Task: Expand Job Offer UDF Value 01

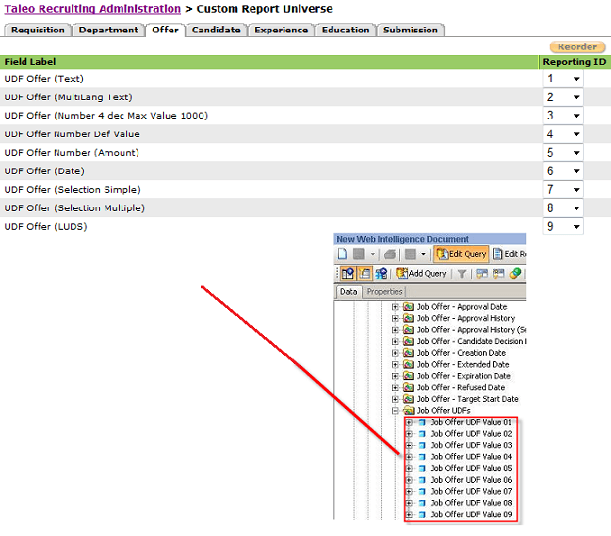Action: [x=409, y=422]
